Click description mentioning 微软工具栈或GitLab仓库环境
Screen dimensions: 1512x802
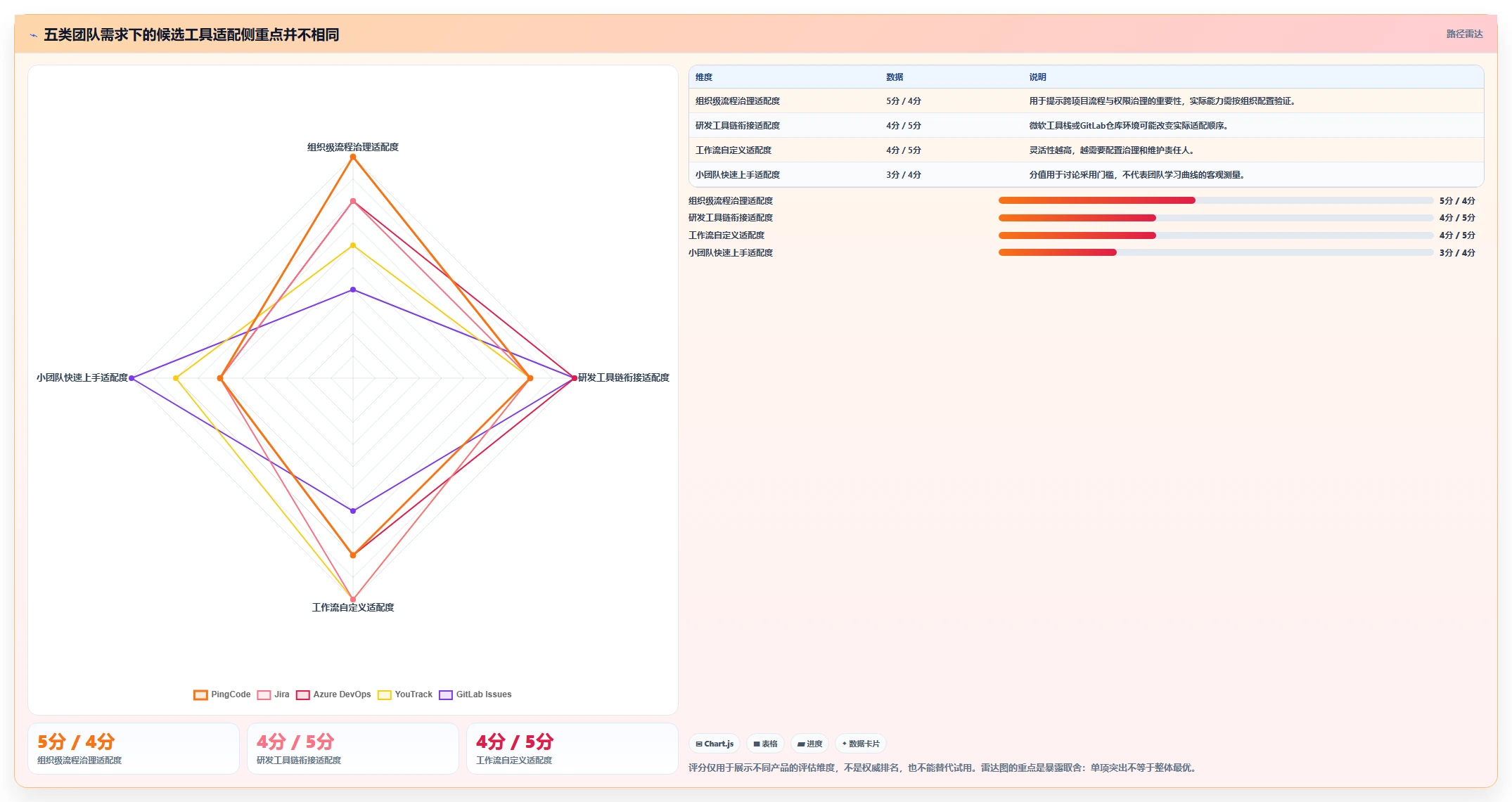click(x=1129, y=126)
